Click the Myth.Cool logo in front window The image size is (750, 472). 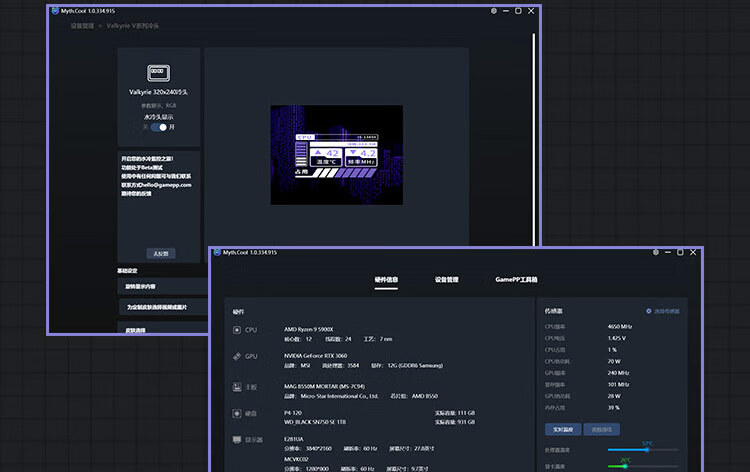click(x=217, y=252)
